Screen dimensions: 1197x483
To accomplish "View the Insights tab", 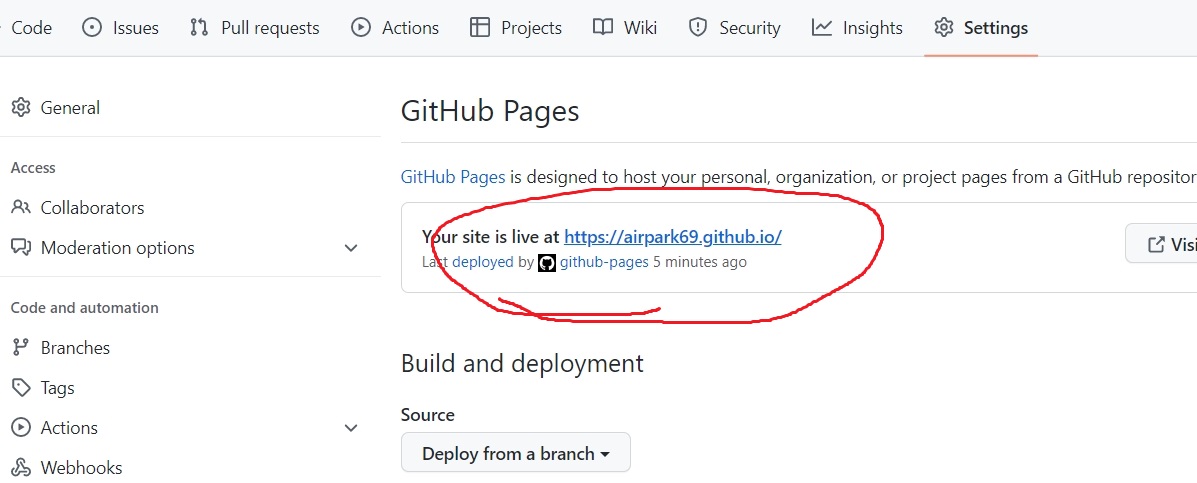I will (x=857, y=28).
